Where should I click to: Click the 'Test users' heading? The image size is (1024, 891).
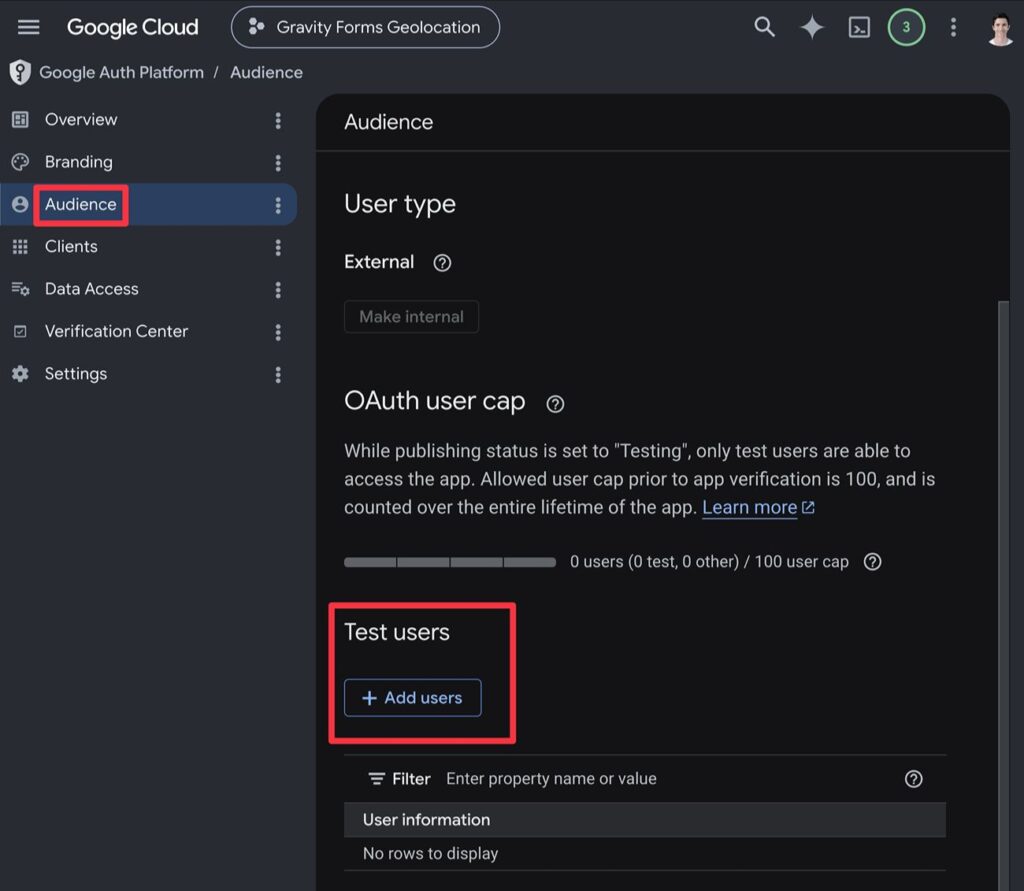coord(397,632)
